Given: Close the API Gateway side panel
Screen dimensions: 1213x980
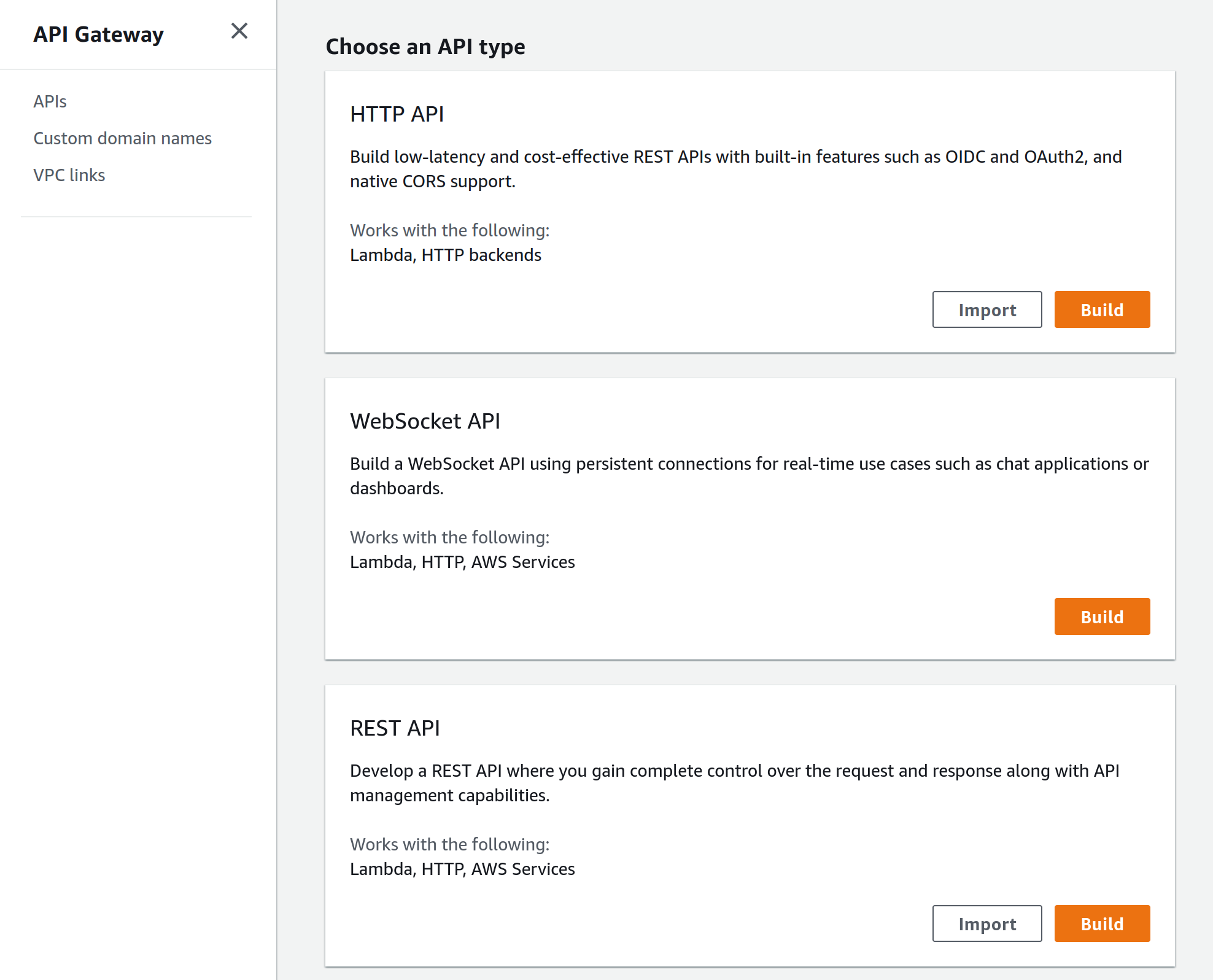Looking at the screenshot, I should pyautogui.click(x=239, y=31).
